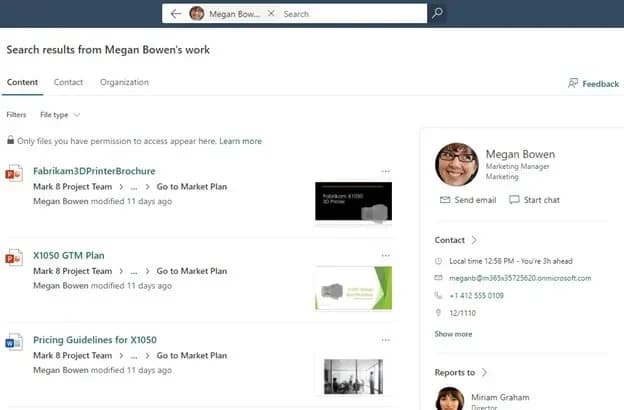Click office location 12/1110
624x410 pixels.
tap(462, 313)
